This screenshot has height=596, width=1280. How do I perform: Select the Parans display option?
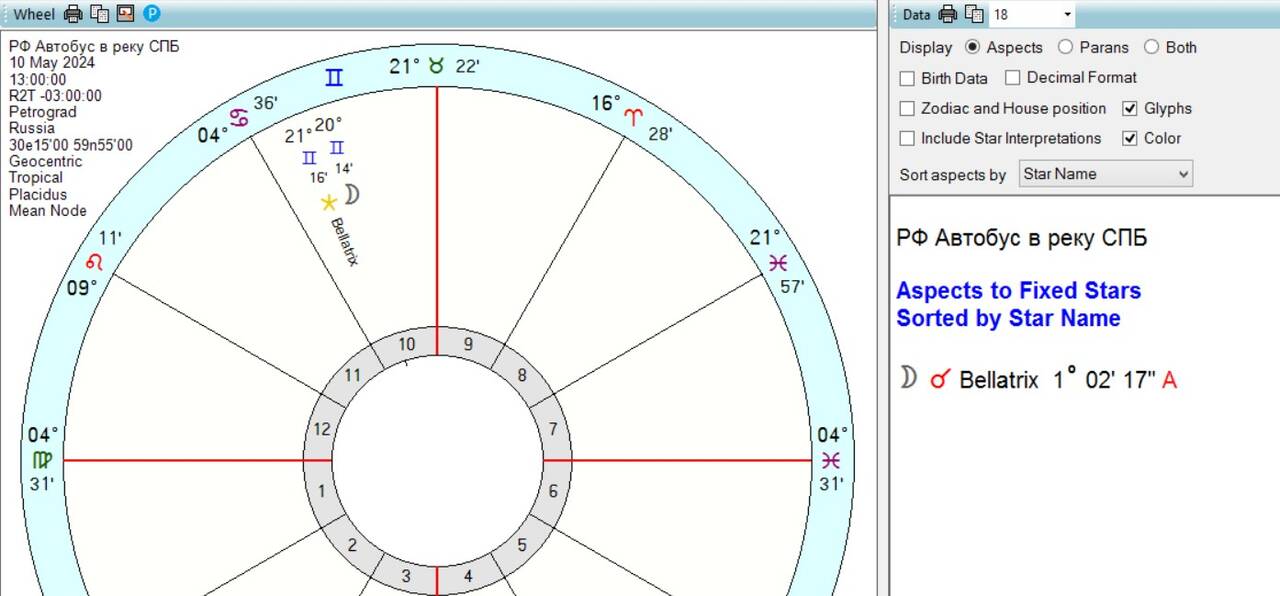tap(1065, 47)
